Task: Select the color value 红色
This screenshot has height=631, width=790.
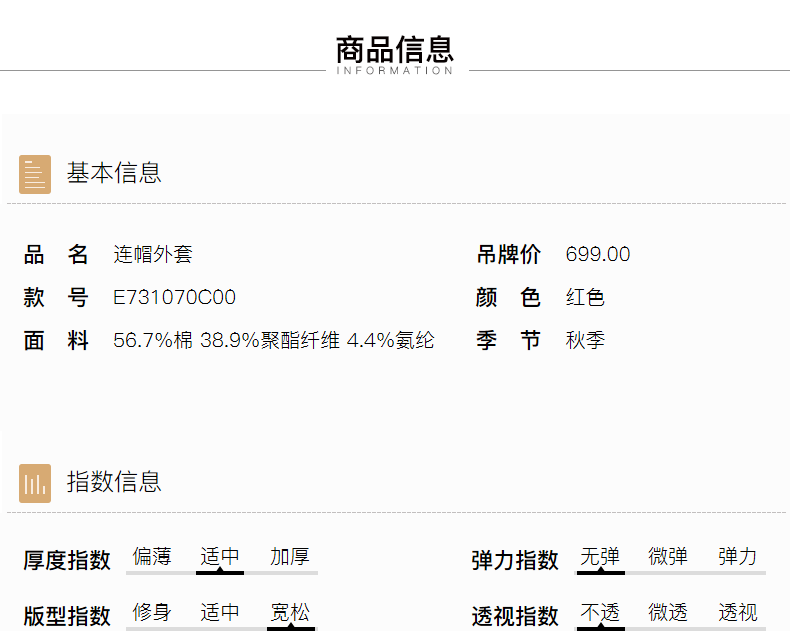Action: [x=585, y=297]
